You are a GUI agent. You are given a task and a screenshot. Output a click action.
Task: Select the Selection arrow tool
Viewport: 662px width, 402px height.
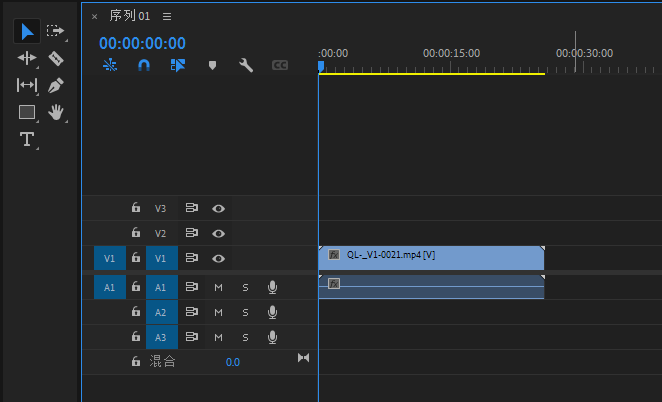point(27,31)
